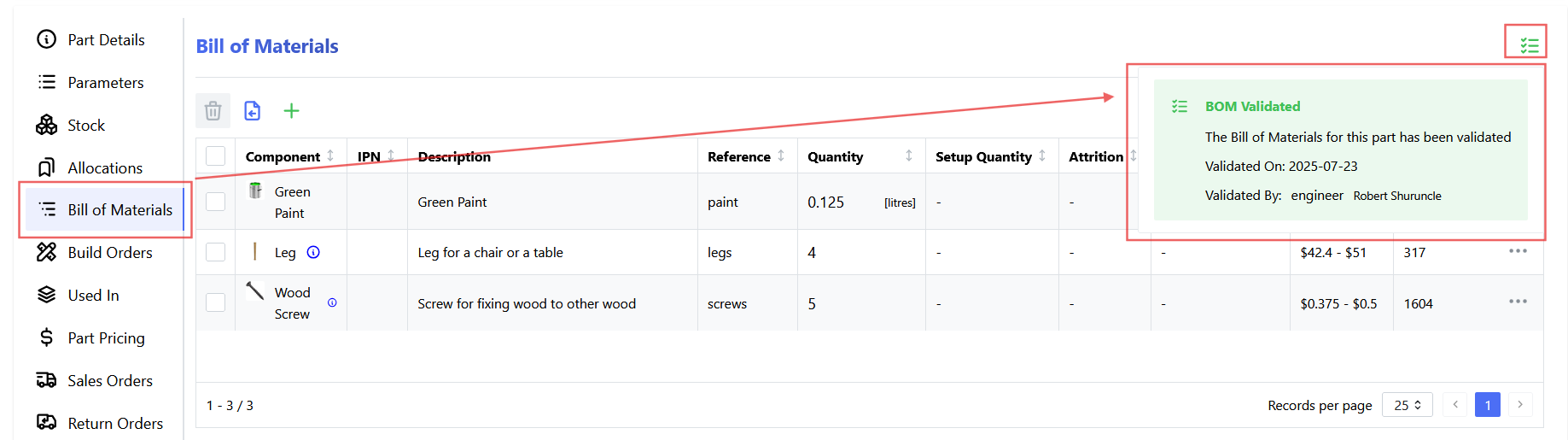Open the records per page dropdown
The width and height of the screenshot is (1568, 440).
[x=1407, y=405]
